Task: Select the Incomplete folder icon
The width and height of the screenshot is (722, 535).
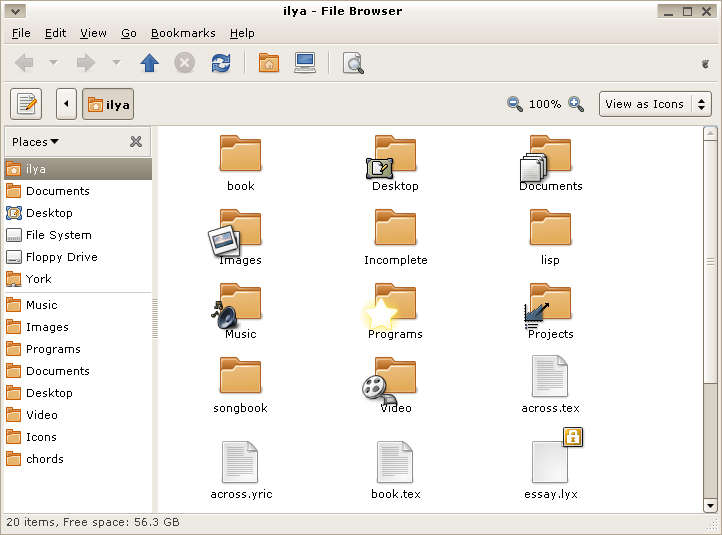Action: click(396, 228)
